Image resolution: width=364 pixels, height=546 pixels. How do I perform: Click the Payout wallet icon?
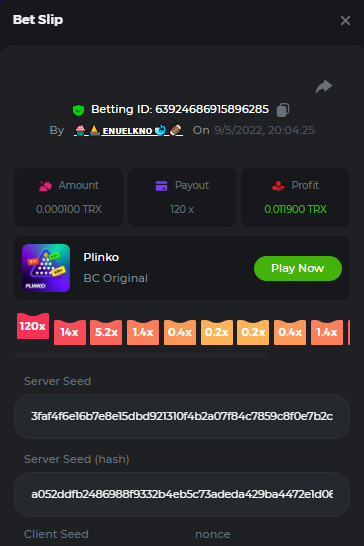(161, 186)
